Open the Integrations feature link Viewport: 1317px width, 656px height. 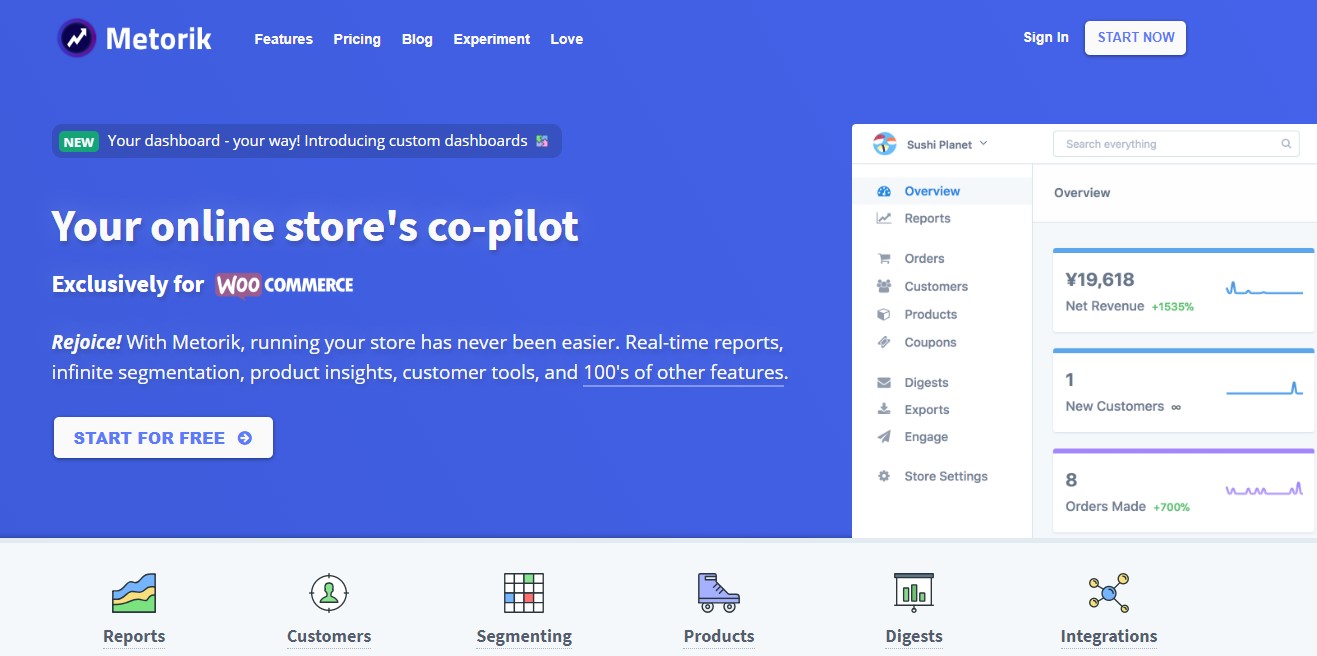(x=1109, y=636)
